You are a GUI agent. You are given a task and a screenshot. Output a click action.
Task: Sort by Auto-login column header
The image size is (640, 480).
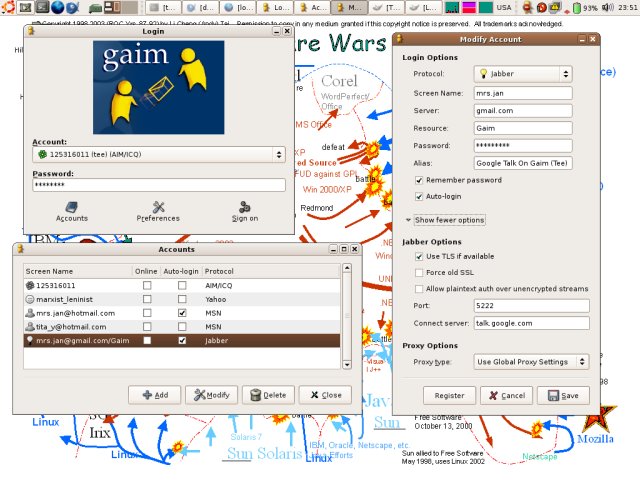point(181,271)
